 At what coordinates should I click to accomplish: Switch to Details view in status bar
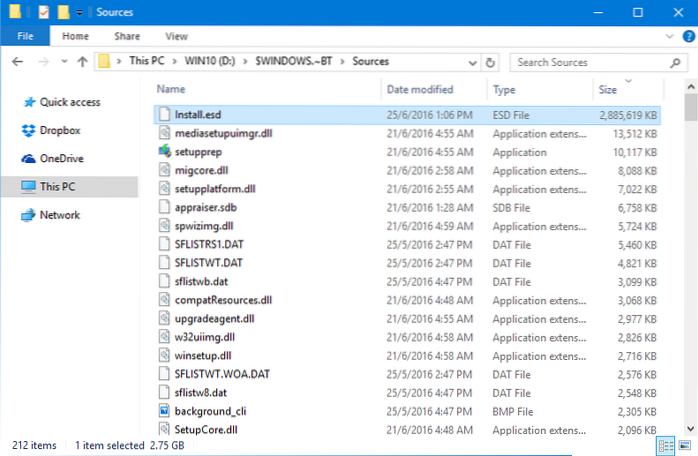(x=666, y=445)
